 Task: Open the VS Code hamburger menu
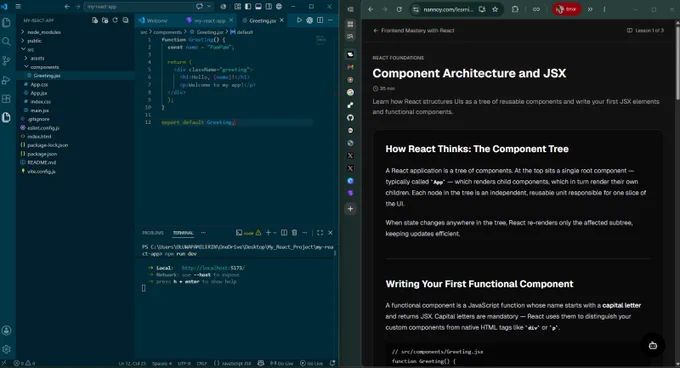tap(18, 7)
